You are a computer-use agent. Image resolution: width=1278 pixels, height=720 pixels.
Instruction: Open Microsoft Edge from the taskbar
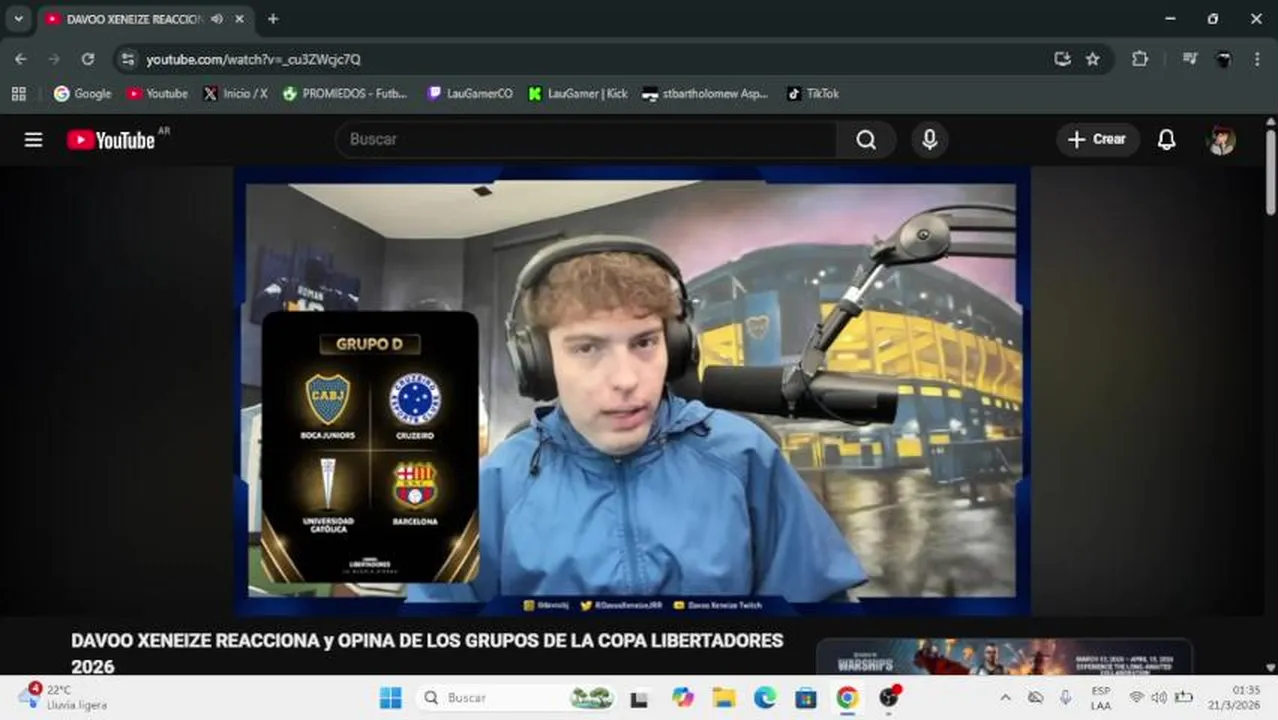(765, 697)
